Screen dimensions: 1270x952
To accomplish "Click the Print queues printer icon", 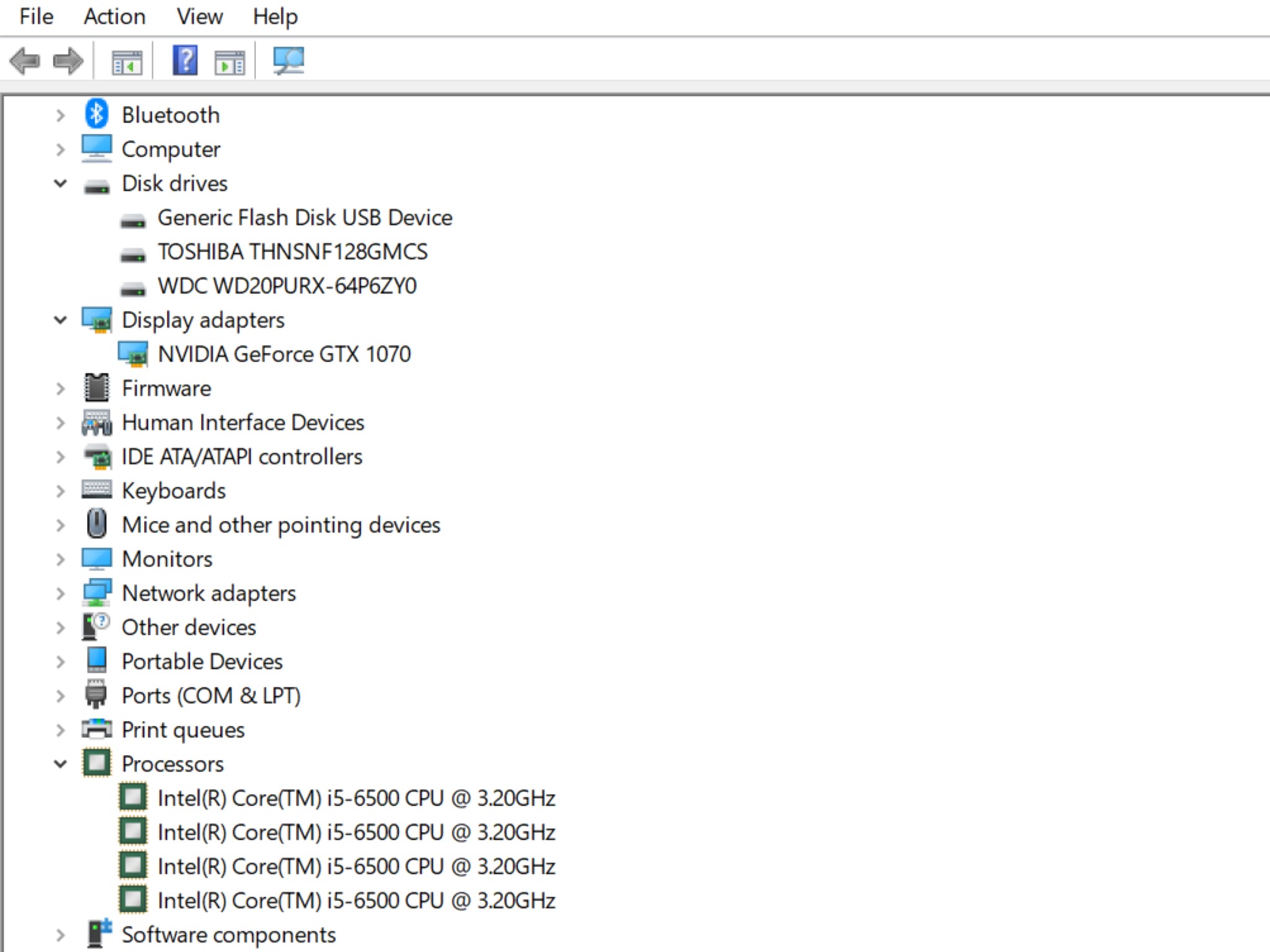I will coord(96,729).
